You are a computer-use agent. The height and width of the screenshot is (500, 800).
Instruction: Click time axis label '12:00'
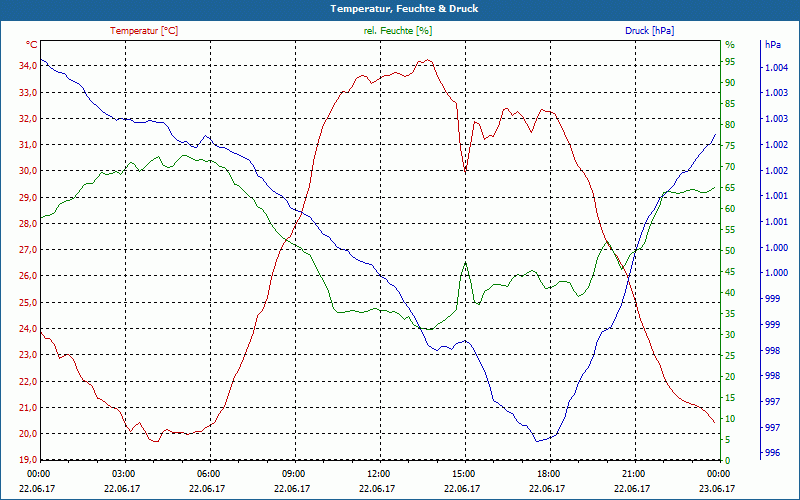pos(380,474)
